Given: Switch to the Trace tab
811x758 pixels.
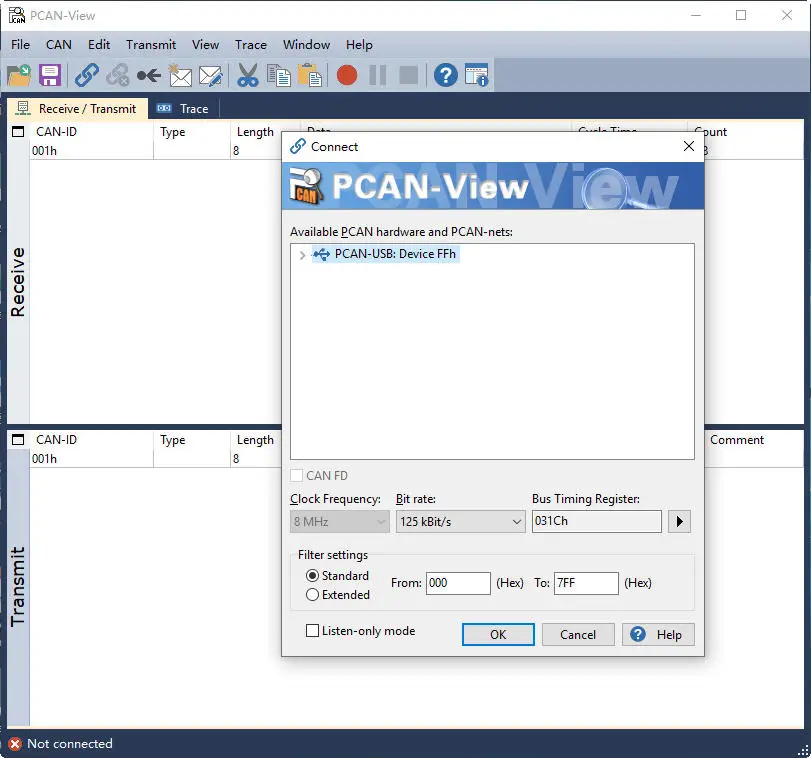Looking at the screenshot, I should tap(184, 109).
